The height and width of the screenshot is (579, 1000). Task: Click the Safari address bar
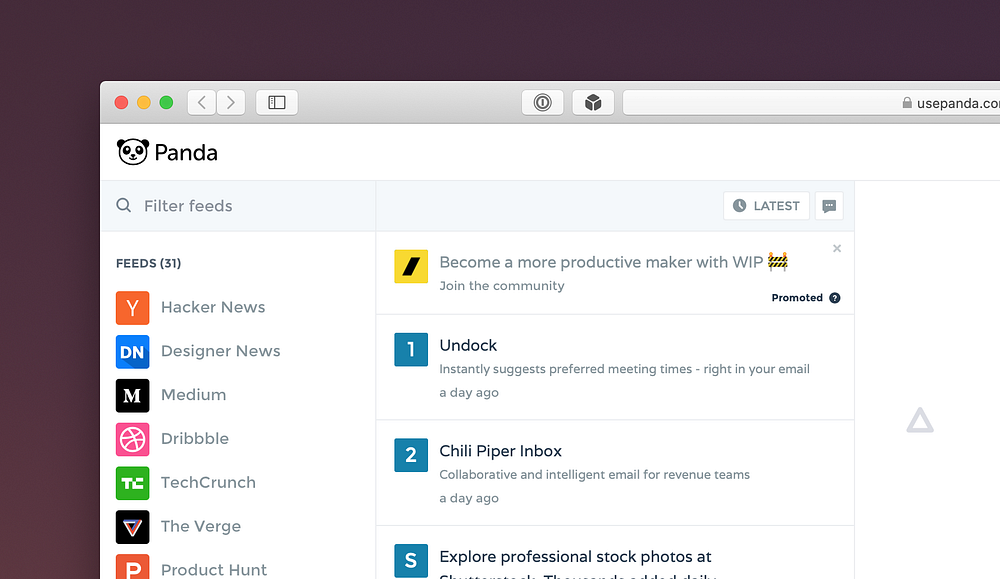811,103
